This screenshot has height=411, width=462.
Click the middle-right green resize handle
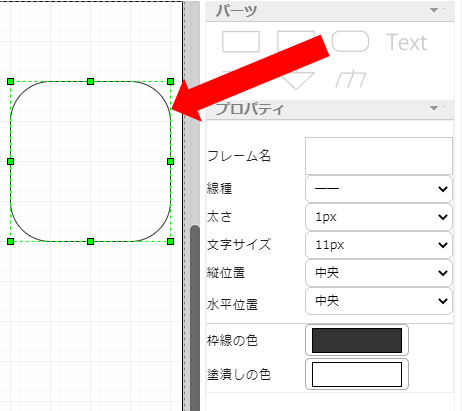pyautogui.click(x=170, y=161)
